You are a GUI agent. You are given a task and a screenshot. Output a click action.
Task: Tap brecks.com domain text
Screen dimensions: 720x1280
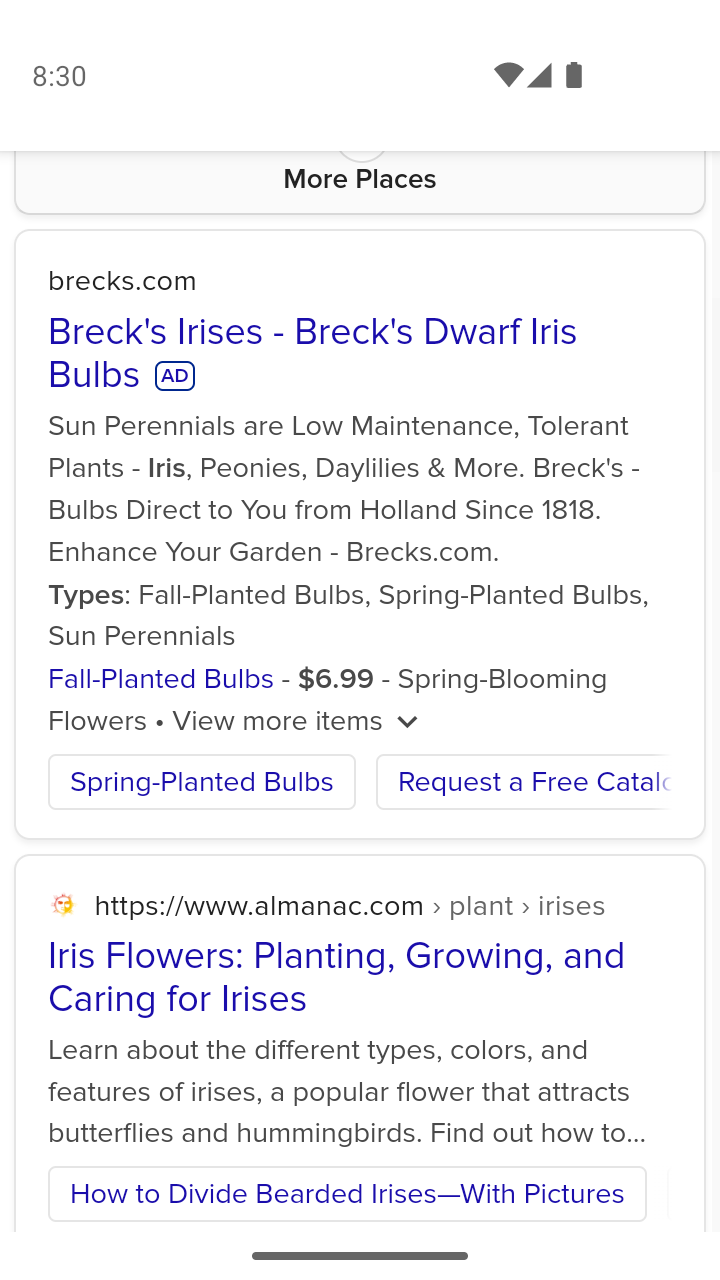click(122, 281)
